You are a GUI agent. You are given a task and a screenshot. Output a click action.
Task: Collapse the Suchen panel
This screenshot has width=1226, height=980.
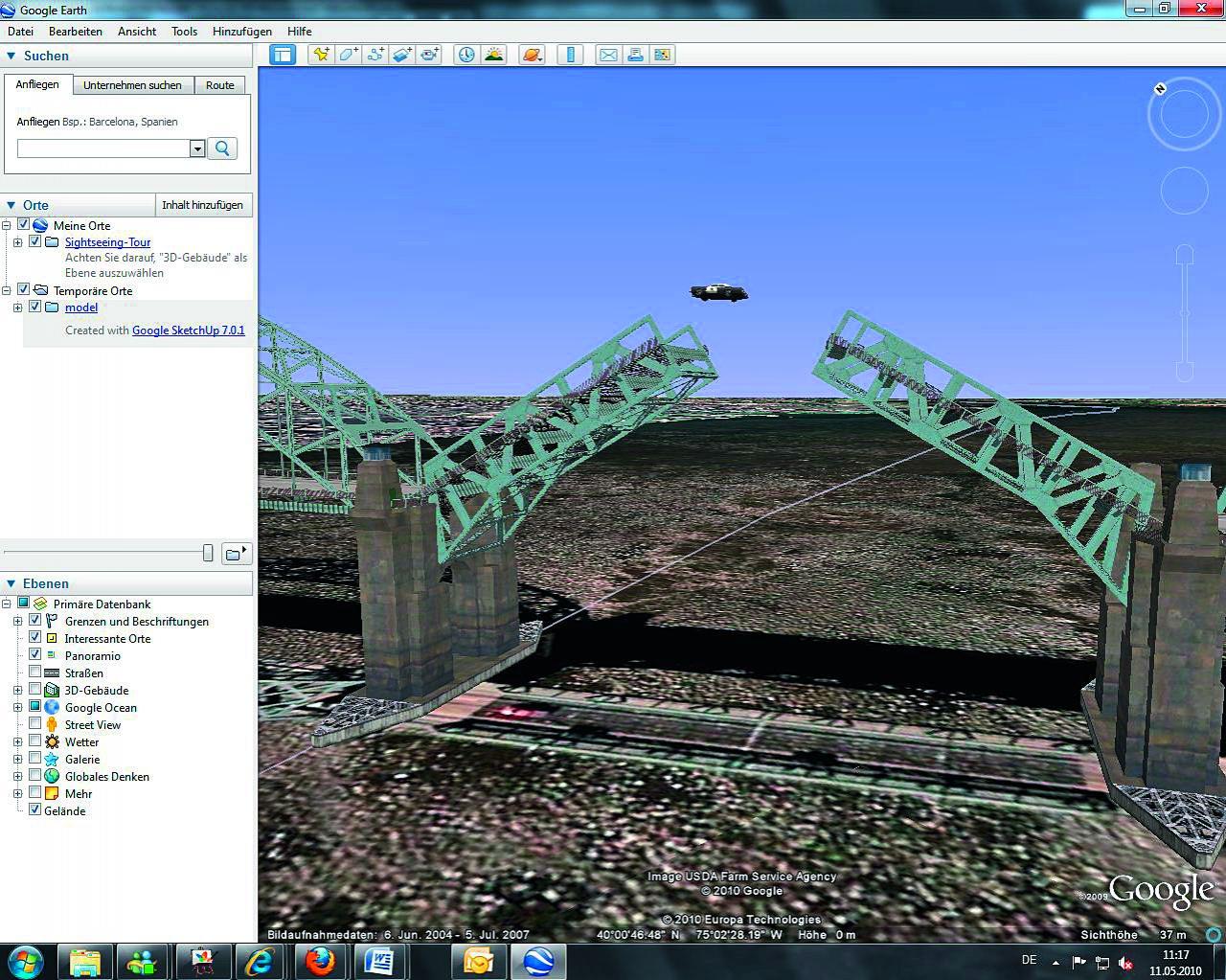coord(11,57)
